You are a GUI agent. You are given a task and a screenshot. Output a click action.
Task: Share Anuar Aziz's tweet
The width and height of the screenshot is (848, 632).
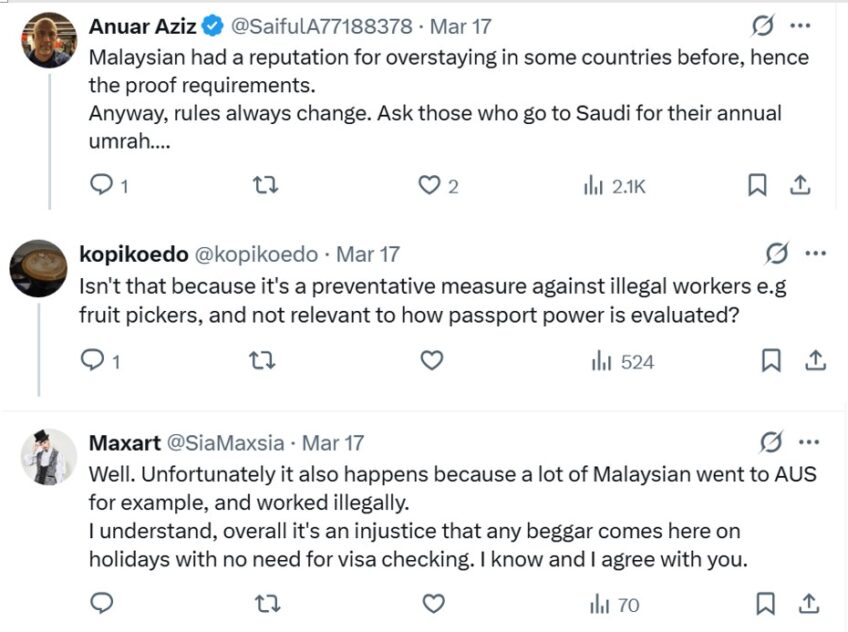click(x=800, y=185)
